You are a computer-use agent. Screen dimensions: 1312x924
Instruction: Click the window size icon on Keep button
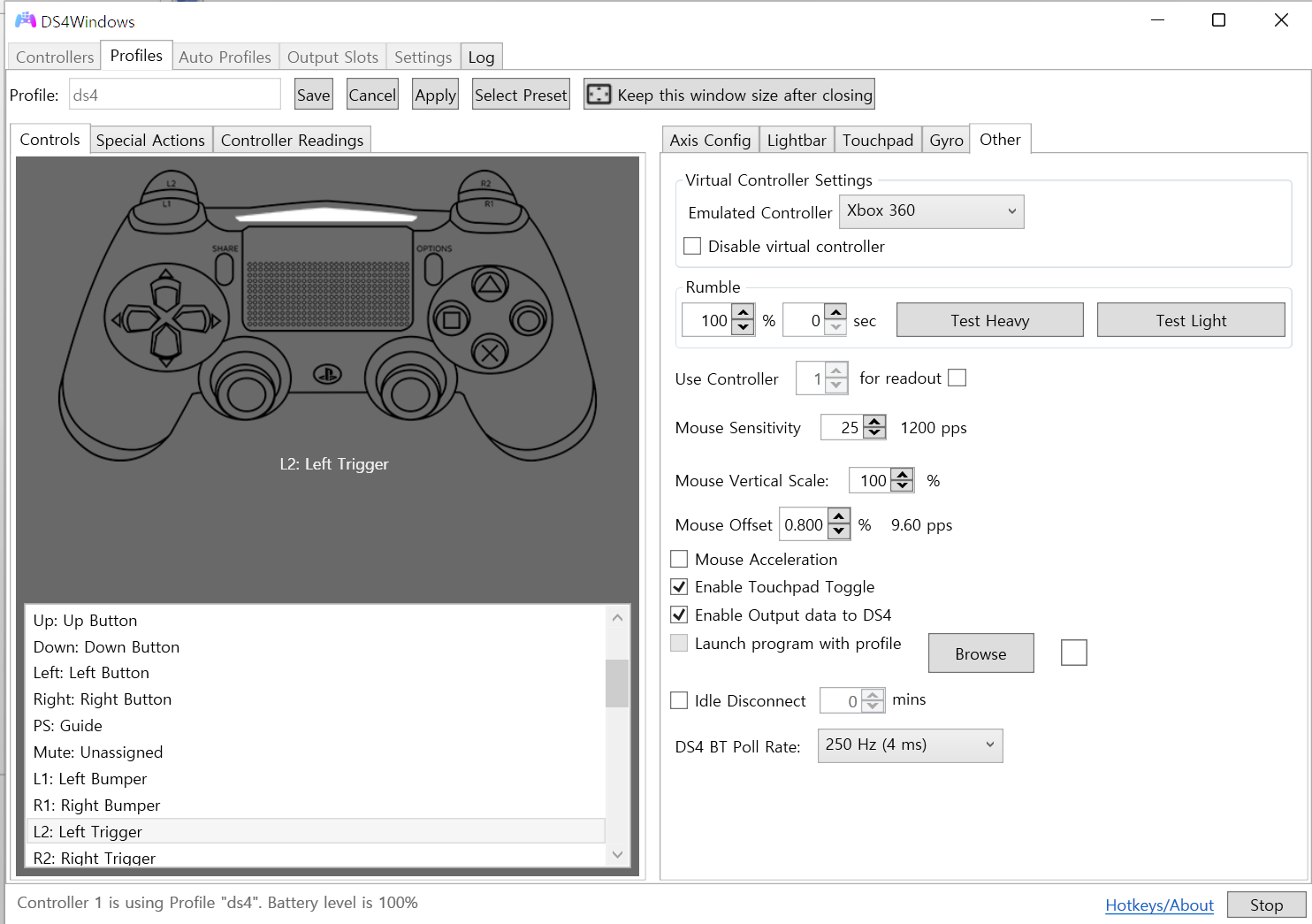(599, 95)
